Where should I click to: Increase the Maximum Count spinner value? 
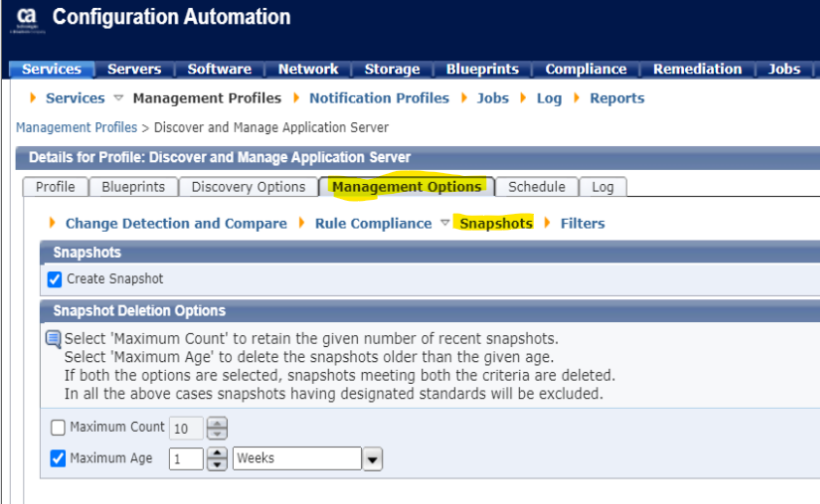click(x=217, y=422)
